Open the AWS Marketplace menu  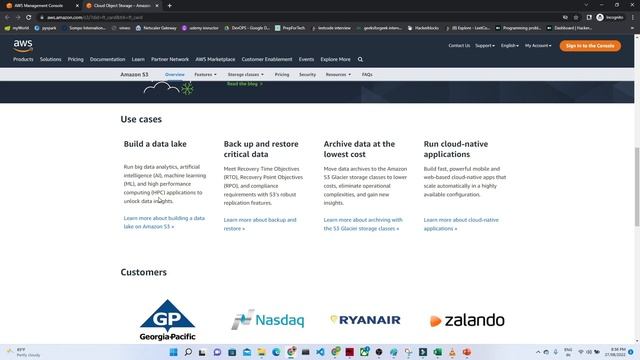(x=215, y=60)
